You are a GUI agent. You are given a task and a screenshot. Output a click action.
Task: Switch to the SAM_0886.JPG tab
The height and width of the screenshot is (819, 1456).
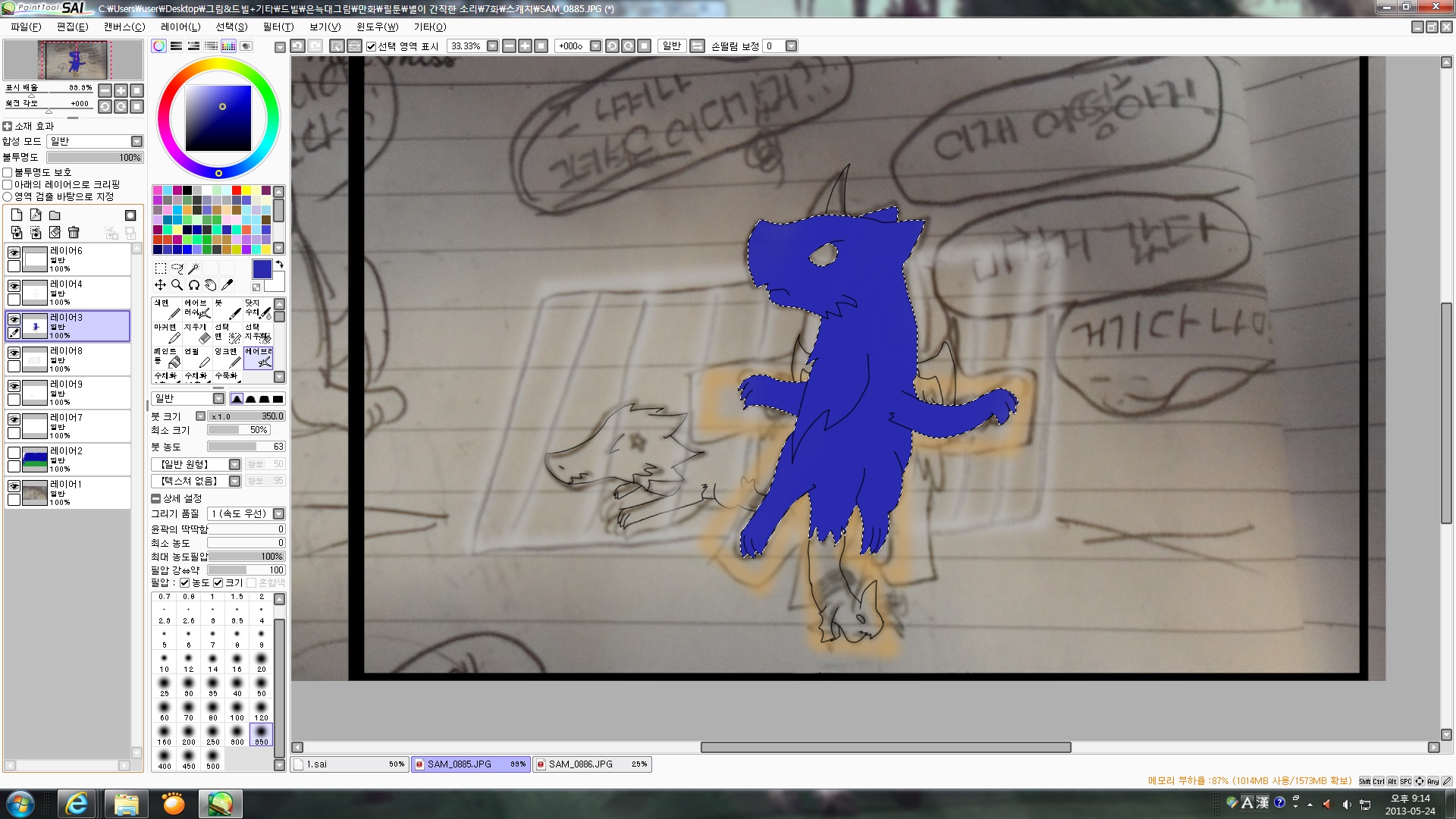[x=580, y=764]
